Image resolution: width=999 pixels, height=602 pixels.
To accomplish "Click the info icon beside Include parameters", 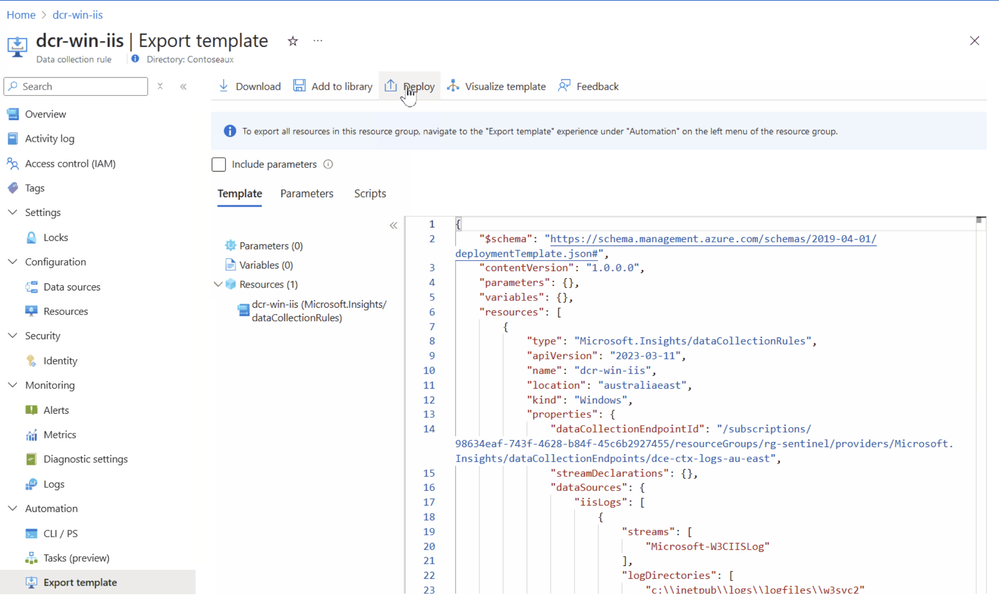I will pos(328,164).
